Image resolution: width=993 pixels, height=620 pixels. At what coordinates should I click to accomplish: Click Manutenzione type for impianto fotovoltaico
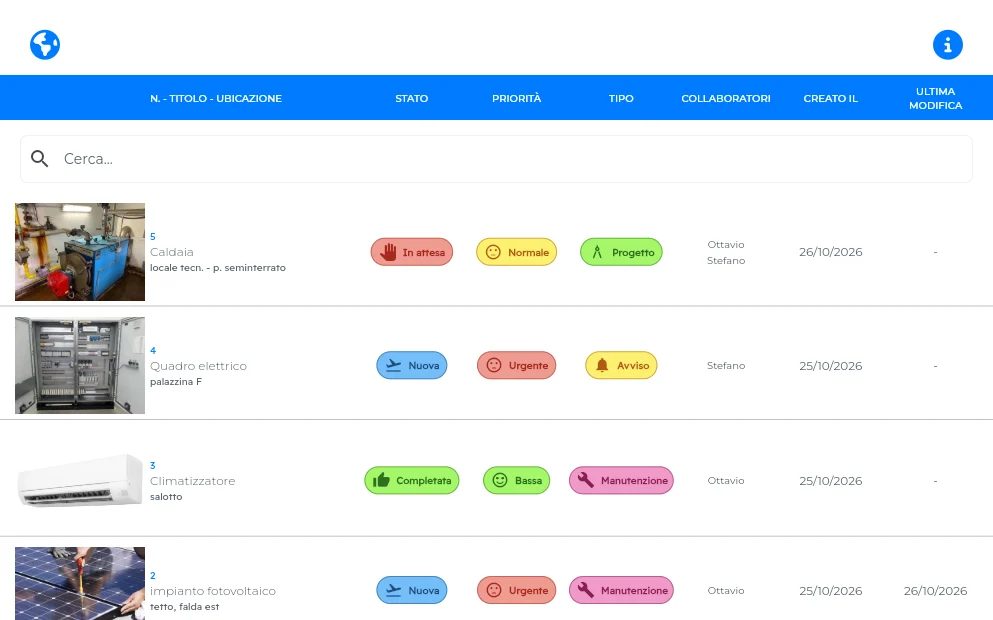pyautogui.click(x=621, y=590)
